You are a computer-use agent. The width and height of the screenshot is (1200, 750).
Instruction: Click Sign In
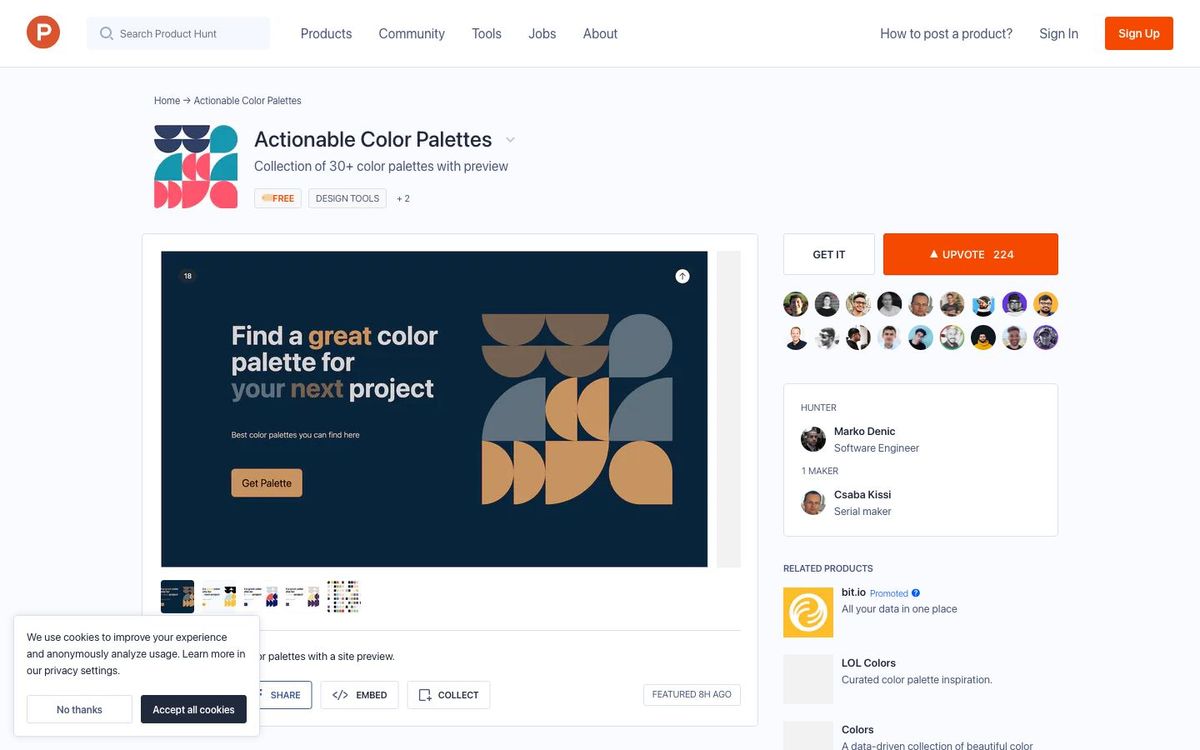coord(1058,33)
